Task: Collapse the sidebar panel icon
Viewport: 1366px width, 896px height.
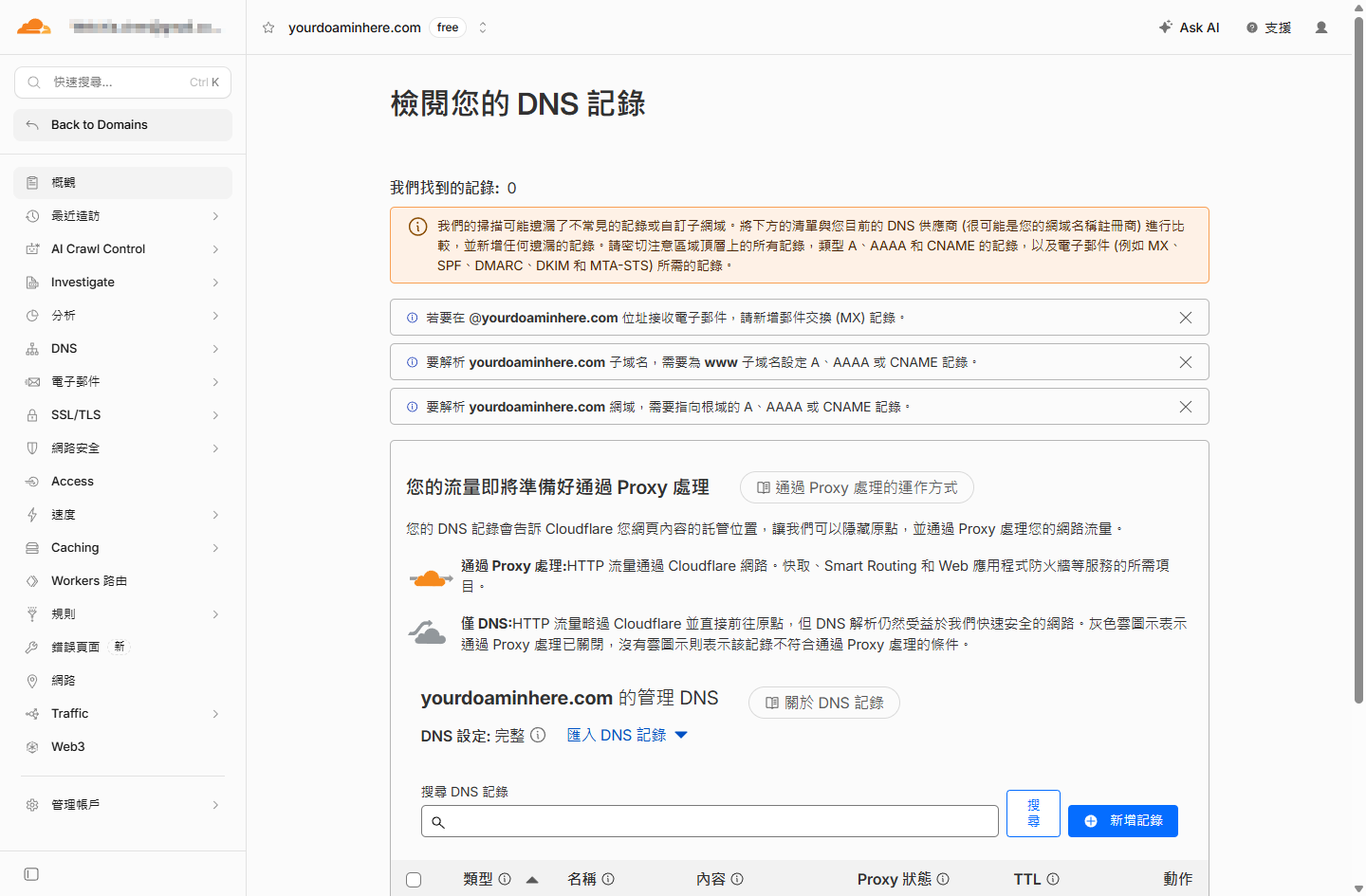Action: (31, 874)
